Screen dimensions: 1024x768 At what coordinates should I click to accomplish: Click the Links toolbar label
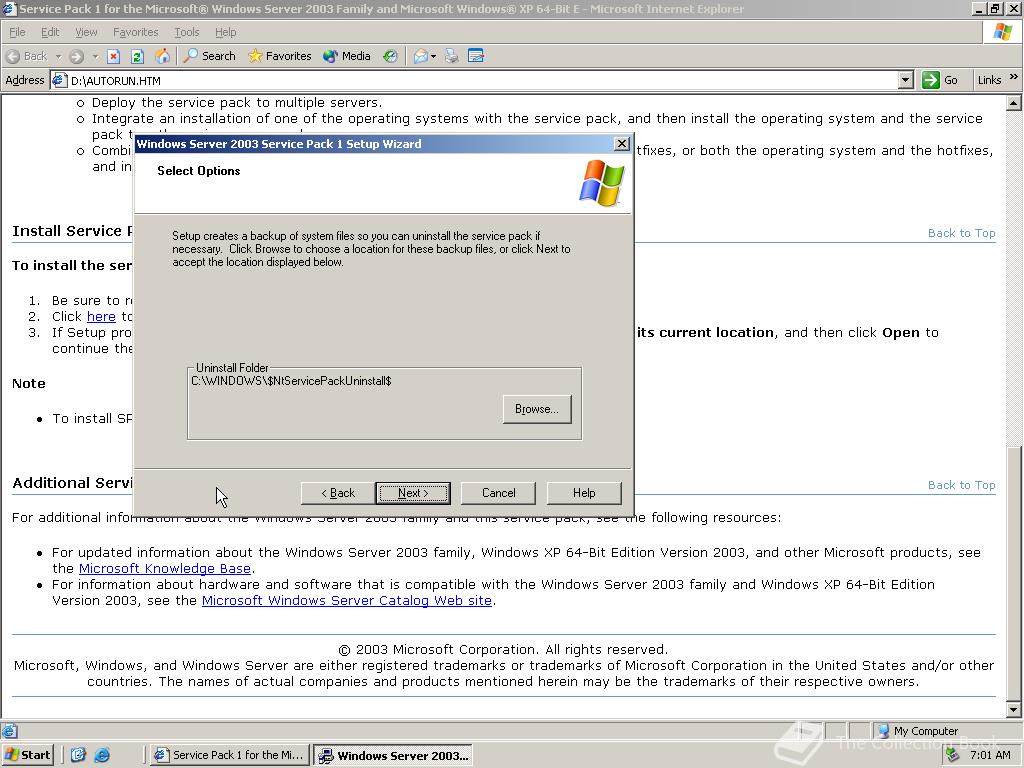[989, 80]
